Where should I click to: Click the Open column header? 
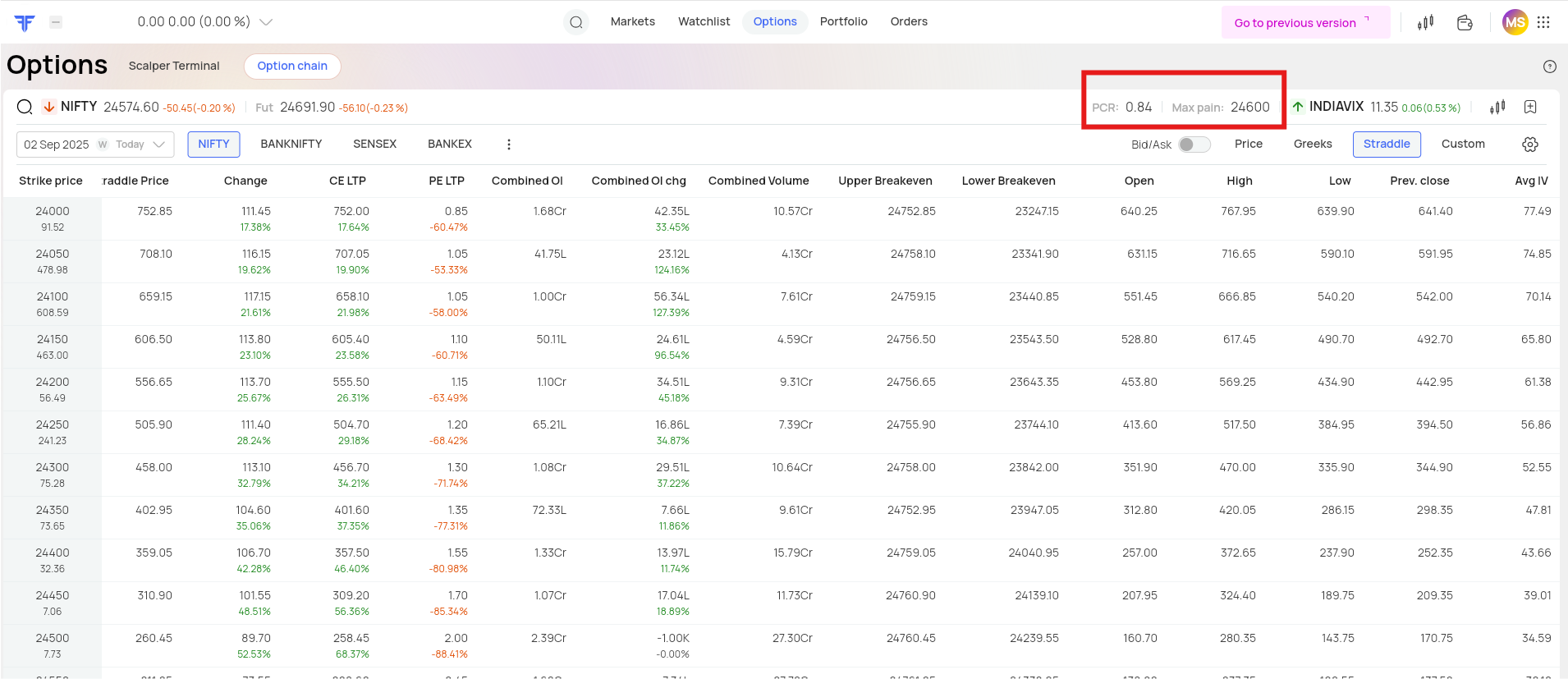[1139, 181]
